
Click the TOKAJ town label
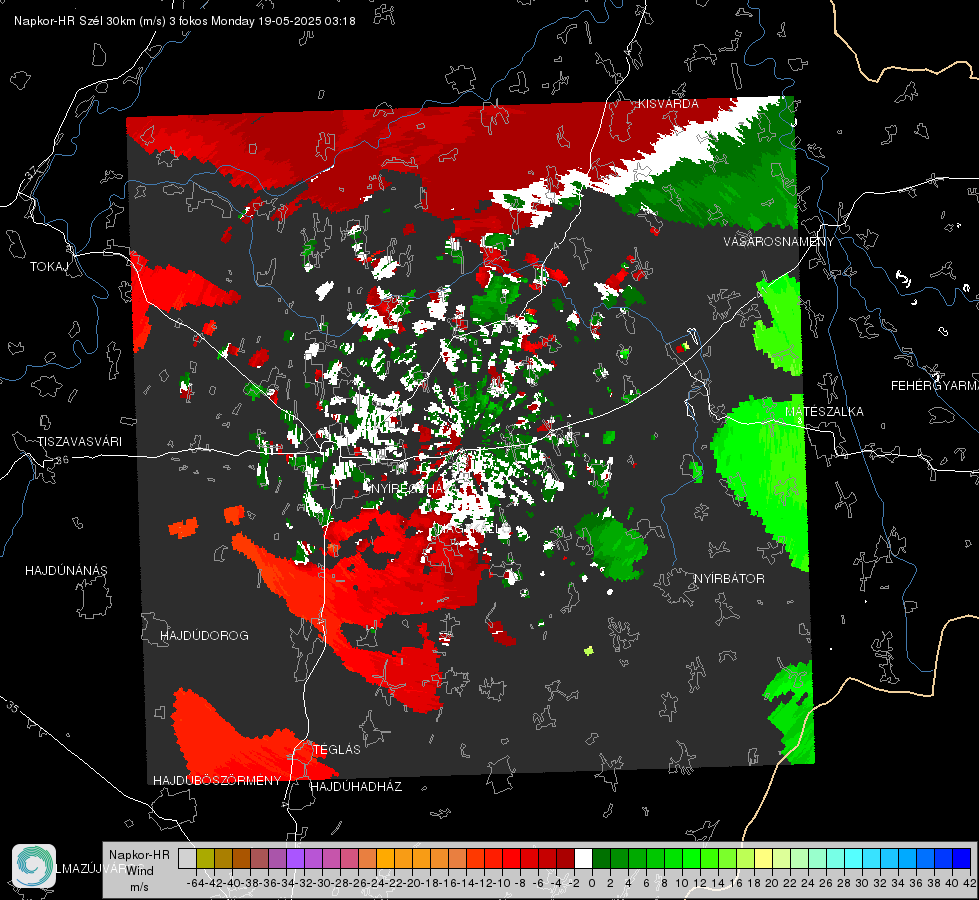pyautogui.click(x=49, y=267)
